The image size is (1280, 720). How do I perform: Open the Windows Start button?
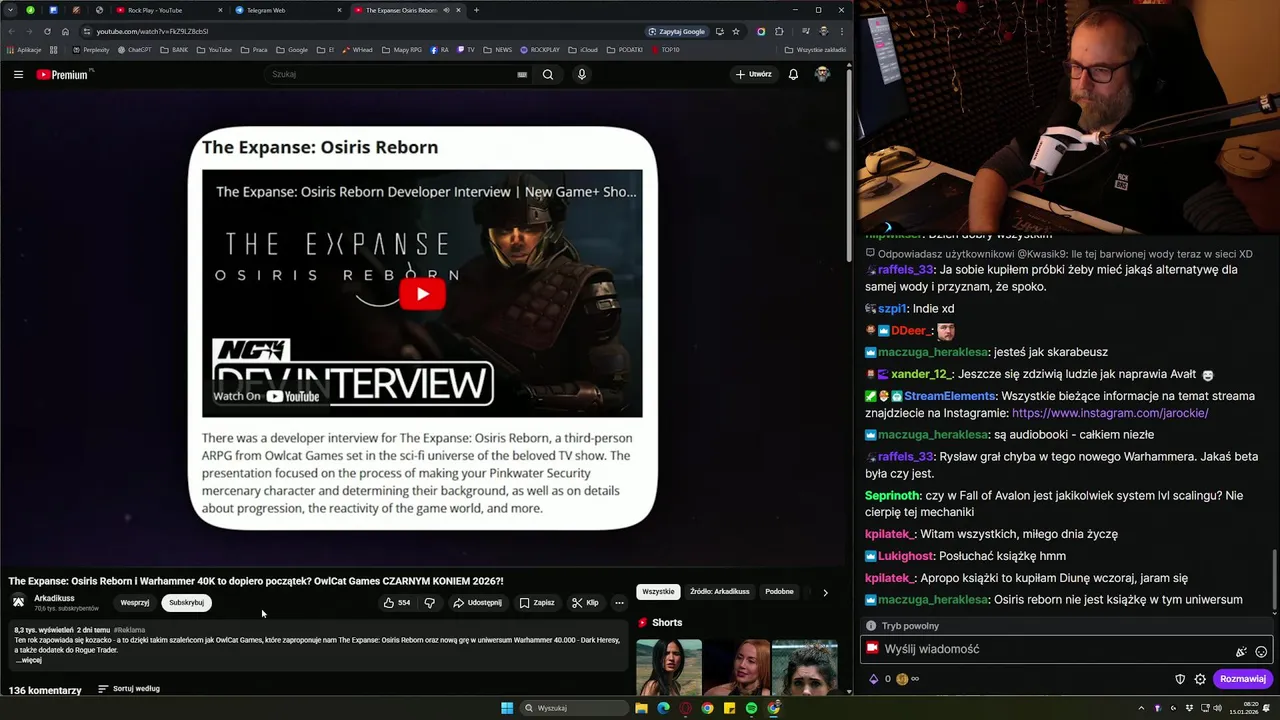point(507,708)
